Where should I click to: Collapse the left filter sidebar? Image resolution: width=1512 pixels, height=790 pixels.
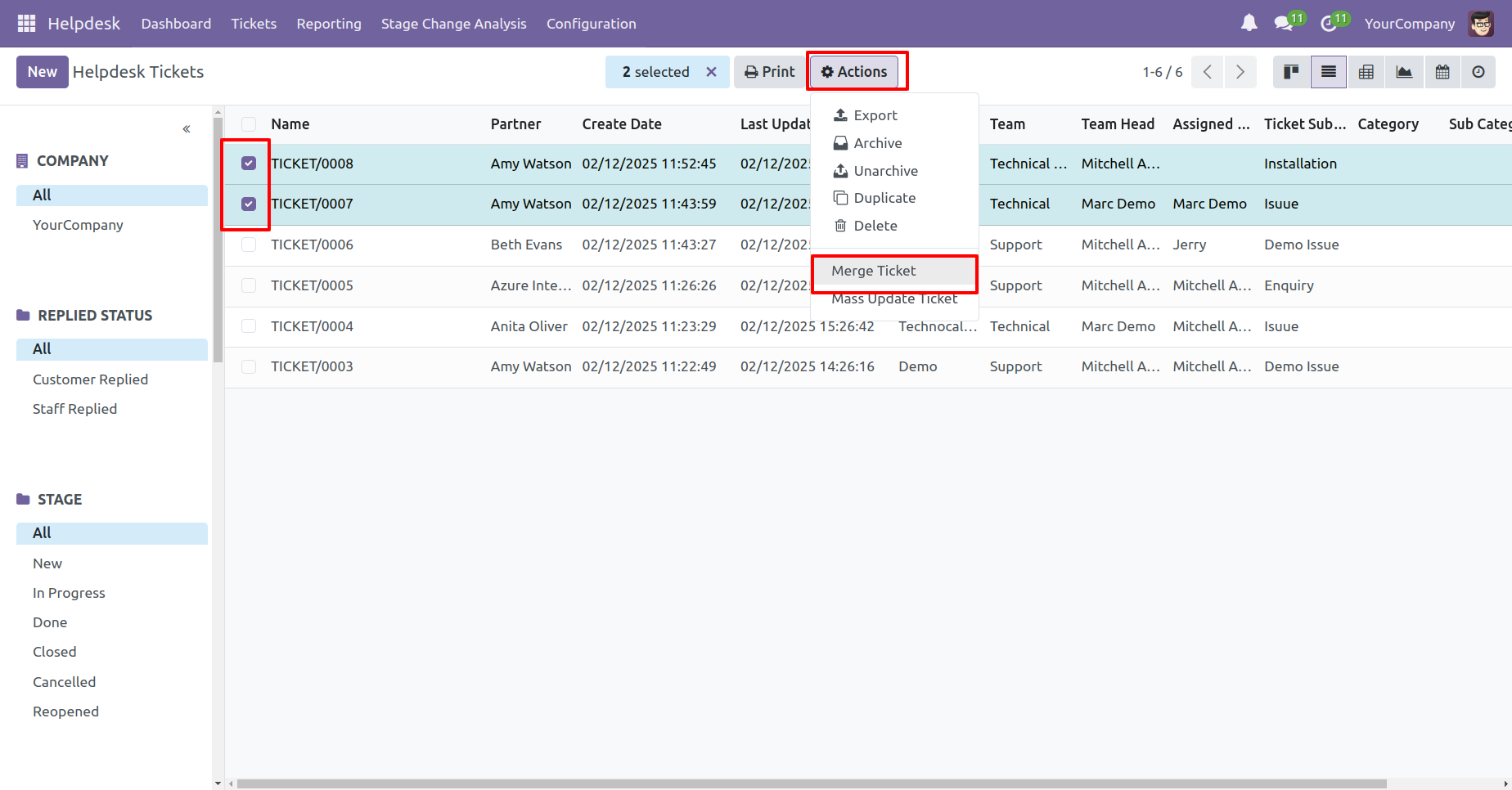(x=187, y=129)
